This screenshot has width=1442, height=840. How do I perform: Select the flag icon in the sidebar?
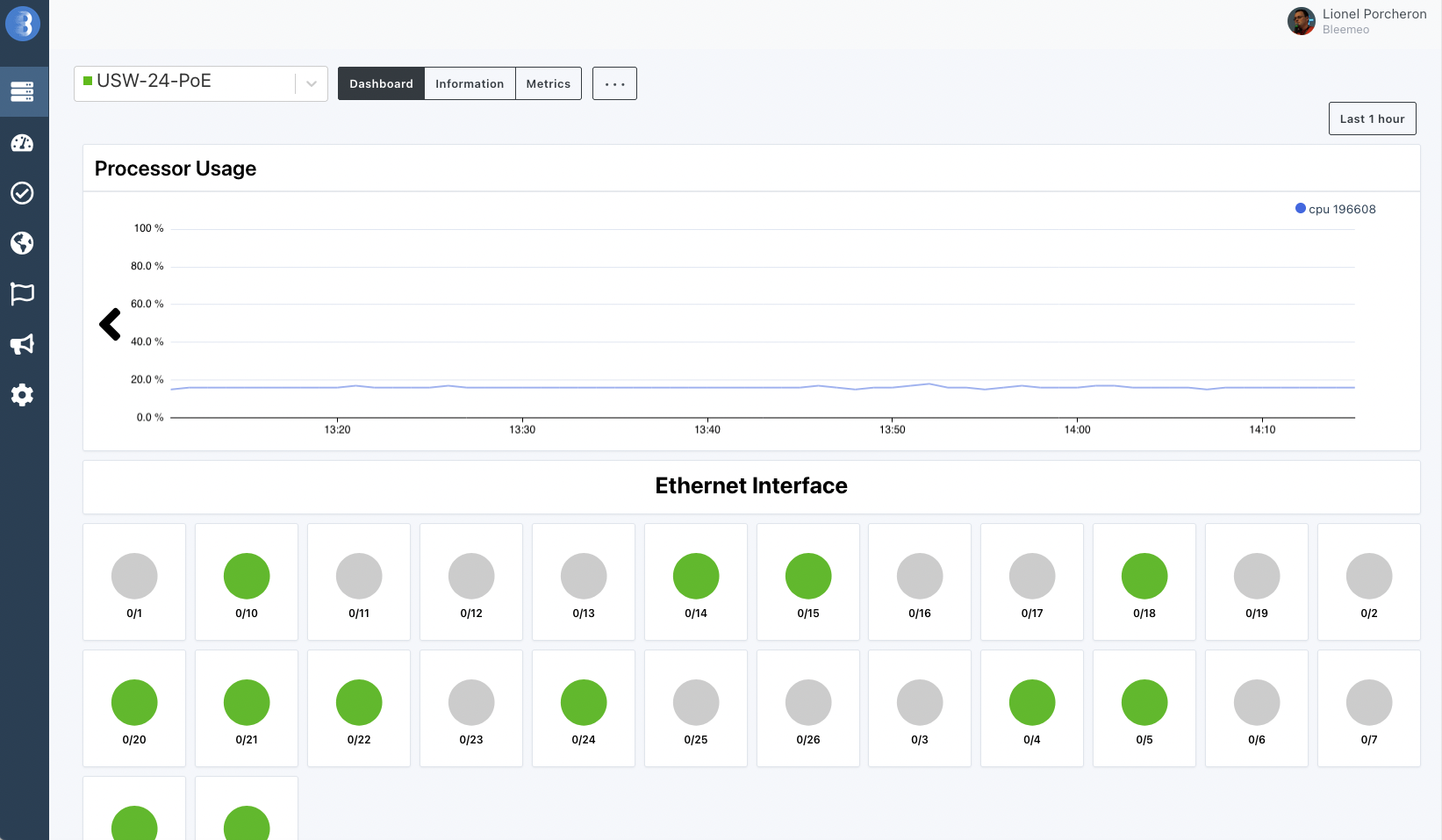pos(24,294)
